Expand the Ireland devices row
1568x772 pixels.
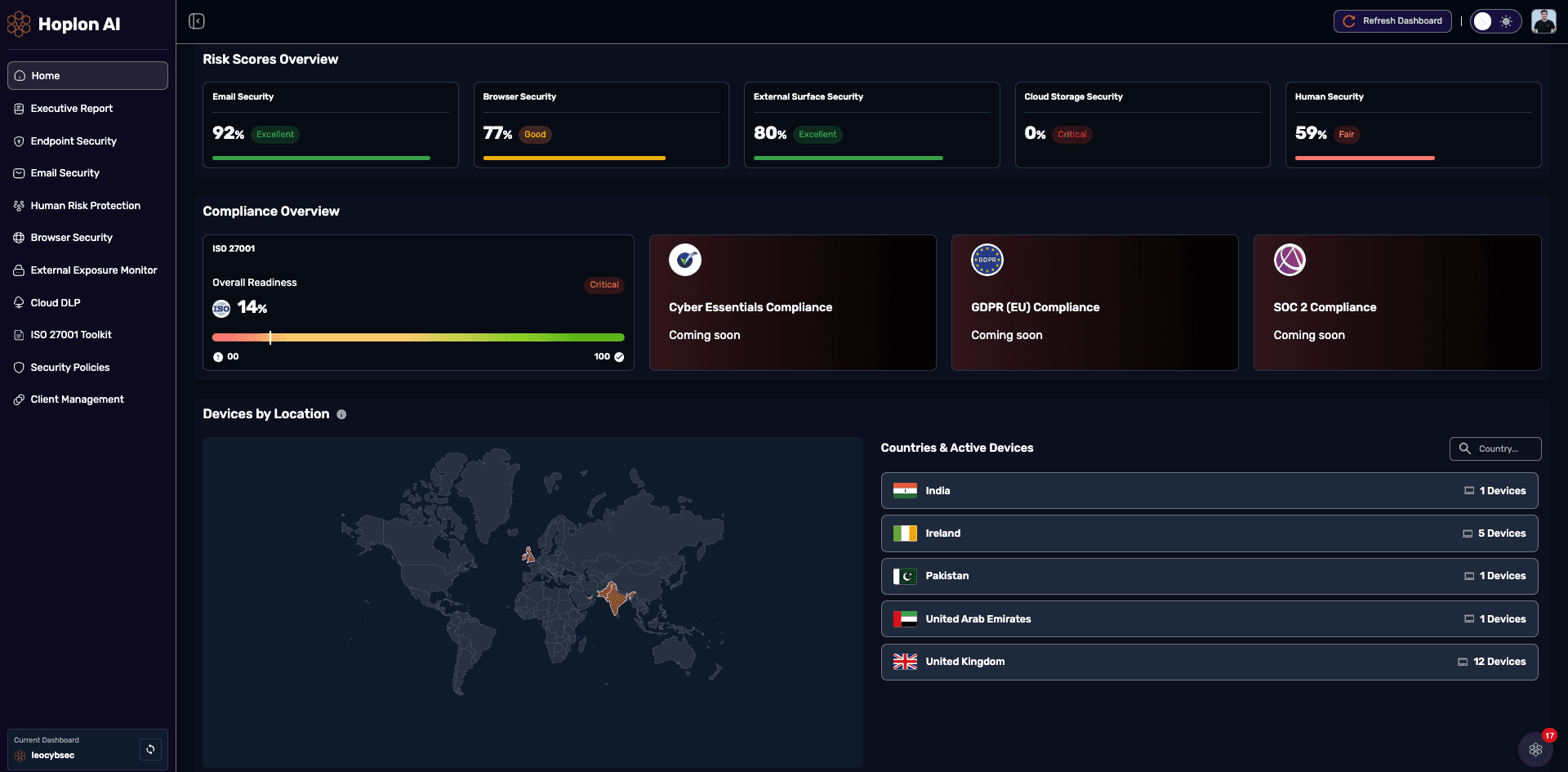[1209, 533]
